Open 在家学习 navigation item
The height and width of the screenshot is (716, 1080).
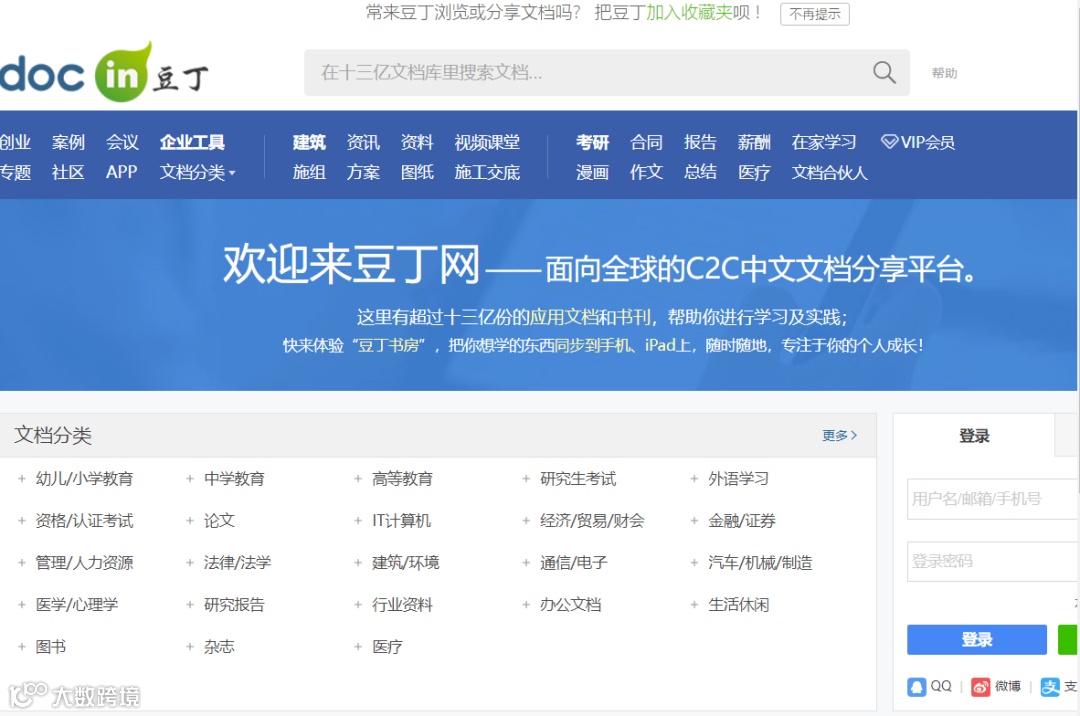pos(824,143)
